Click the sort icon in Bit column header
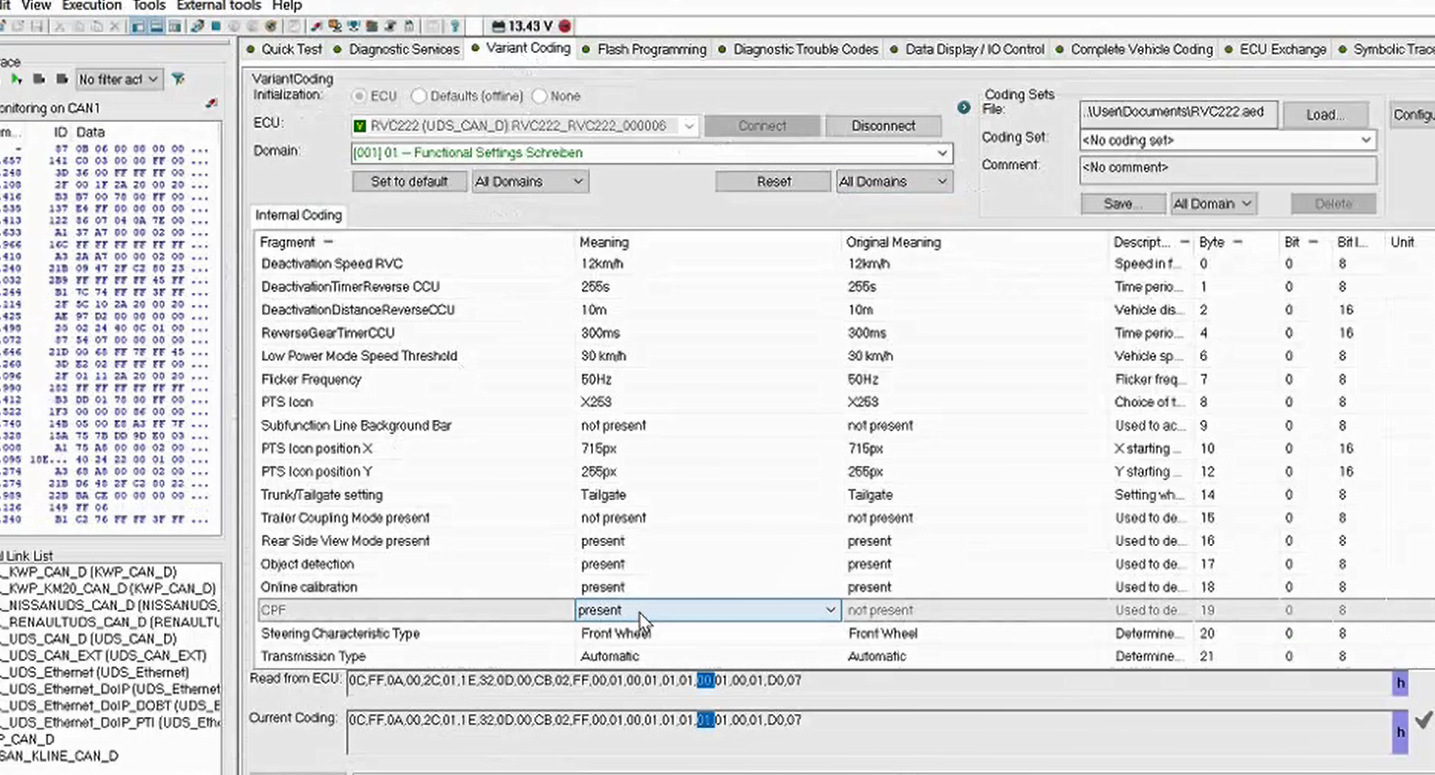The image size is (1435, 775). 1313,242
